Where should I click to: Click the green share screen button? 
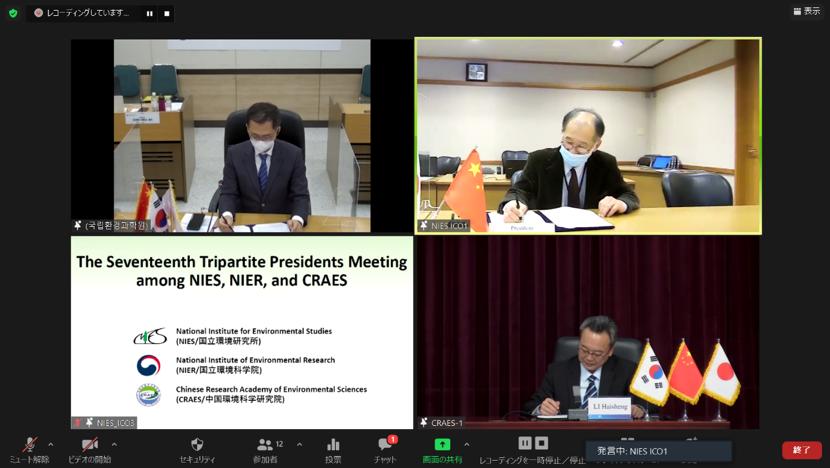click(442, 449)
